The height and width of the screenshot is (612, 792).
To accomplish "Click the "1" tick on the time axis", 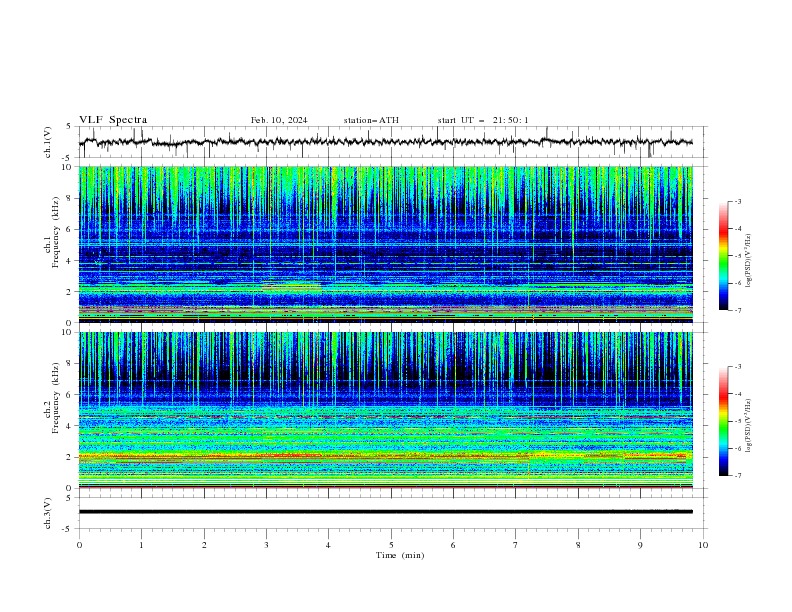I will click(141, 545).
